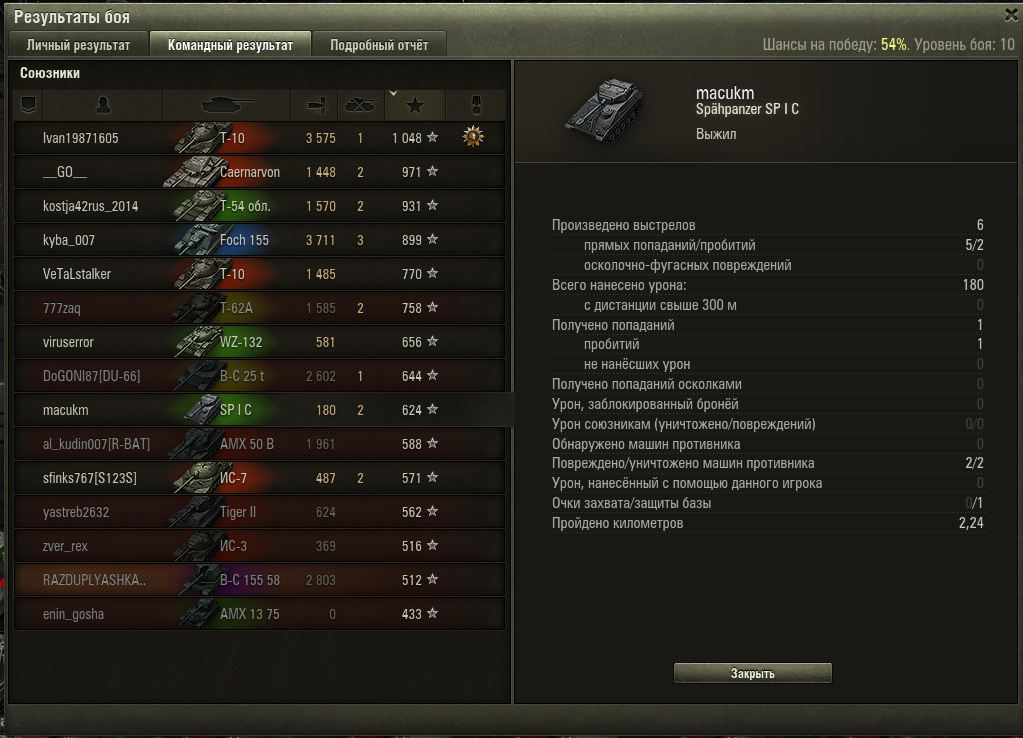Viewport: 1023px width, 738px height.
Task: Select RAZDUPLYASHKA.. B-C 155 58 row
Action: (259, 580)
